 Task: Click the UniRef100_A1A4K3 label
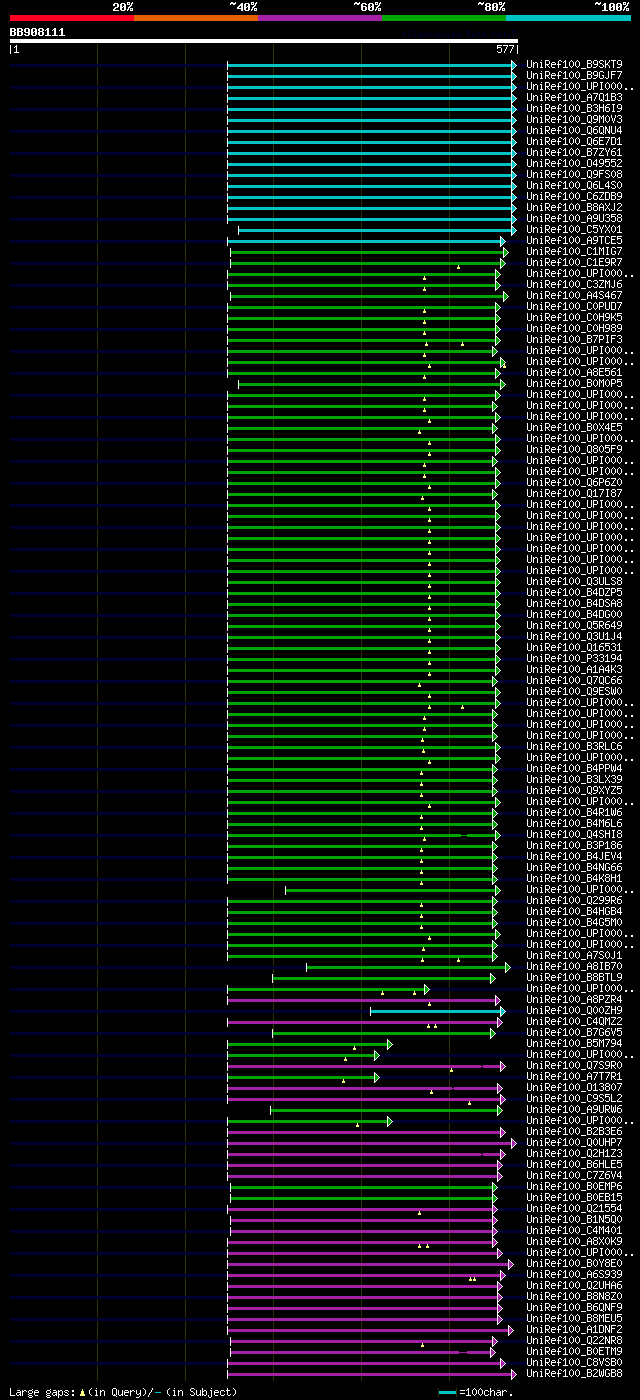(x=574, y=669)
